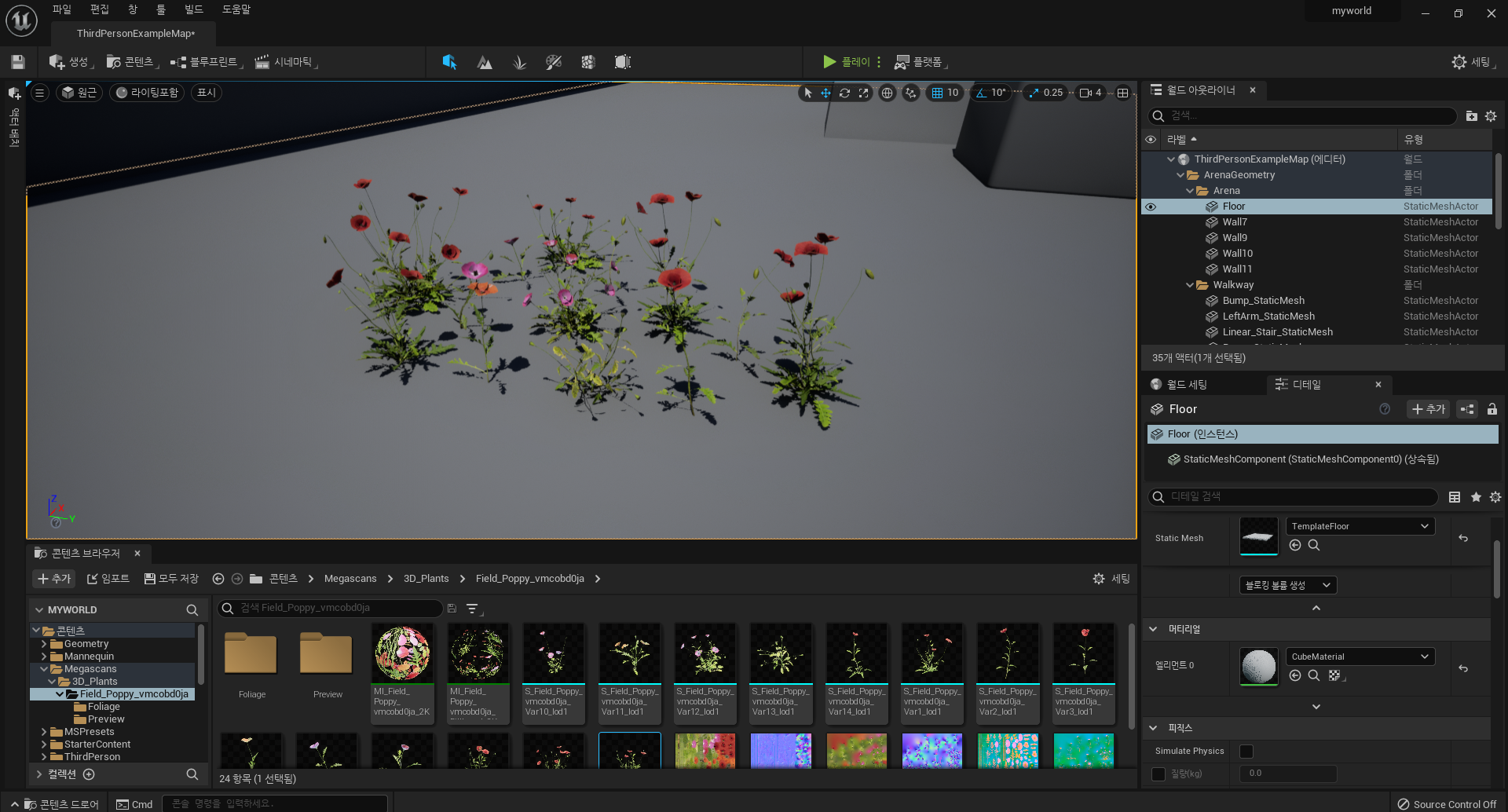Toggle rotation snapping angle icon
This screenshot has width=1508, height=812.
tap(981, 93)
